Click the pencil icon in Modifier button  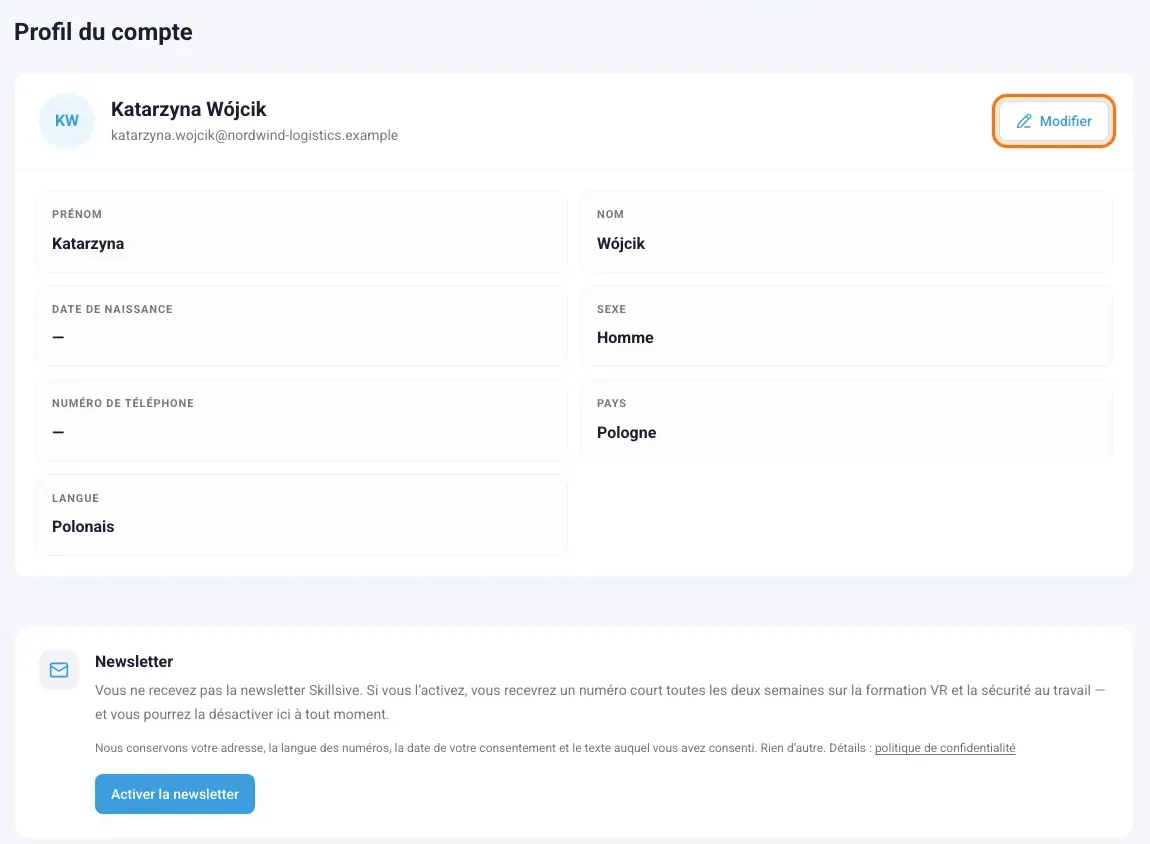click(x=1024, y=121)
